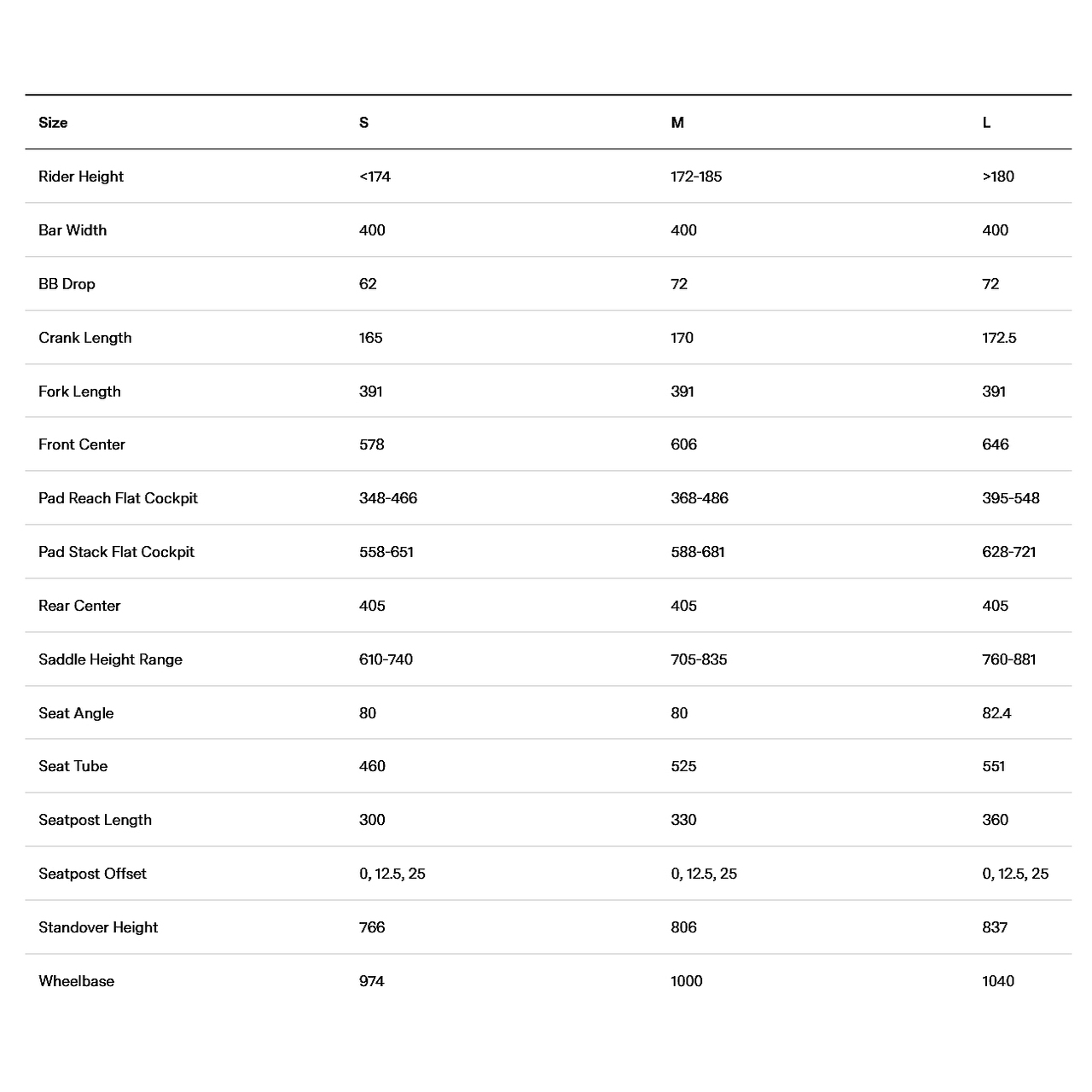Select the S size column header
Screen dimensions: 1092x1092
tap(363, 123)
